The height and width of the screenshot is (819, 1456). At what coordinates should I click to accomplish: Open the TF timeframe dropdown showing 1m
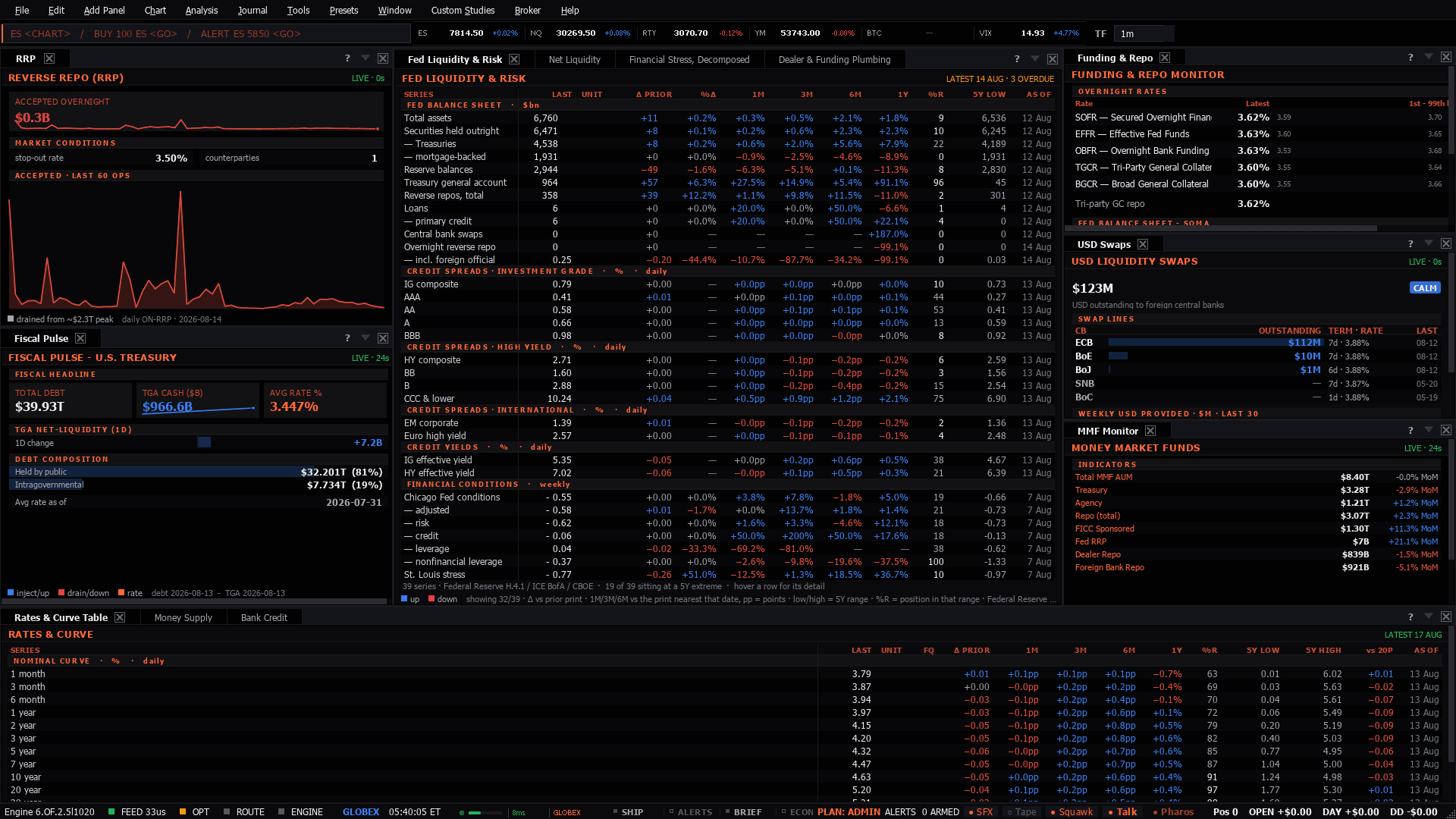[x=1145, y=33]
